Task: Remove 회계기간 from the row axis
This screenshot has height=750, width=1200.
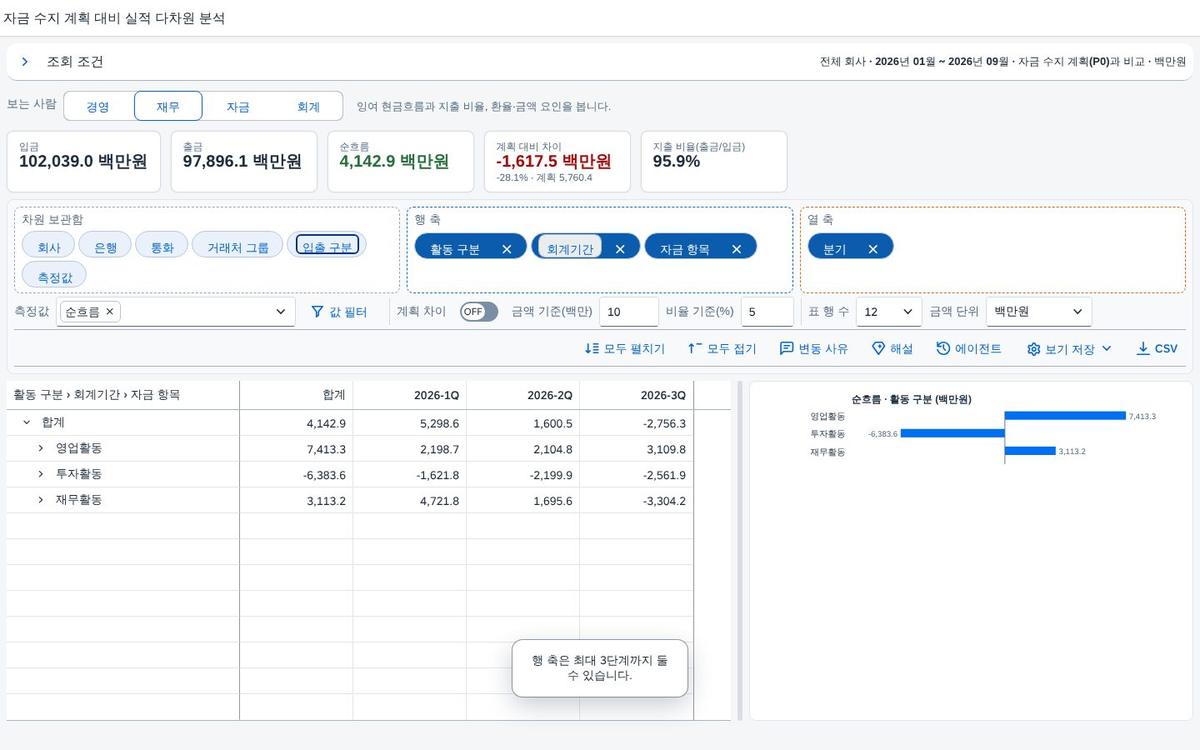Action: click(620, 249)
